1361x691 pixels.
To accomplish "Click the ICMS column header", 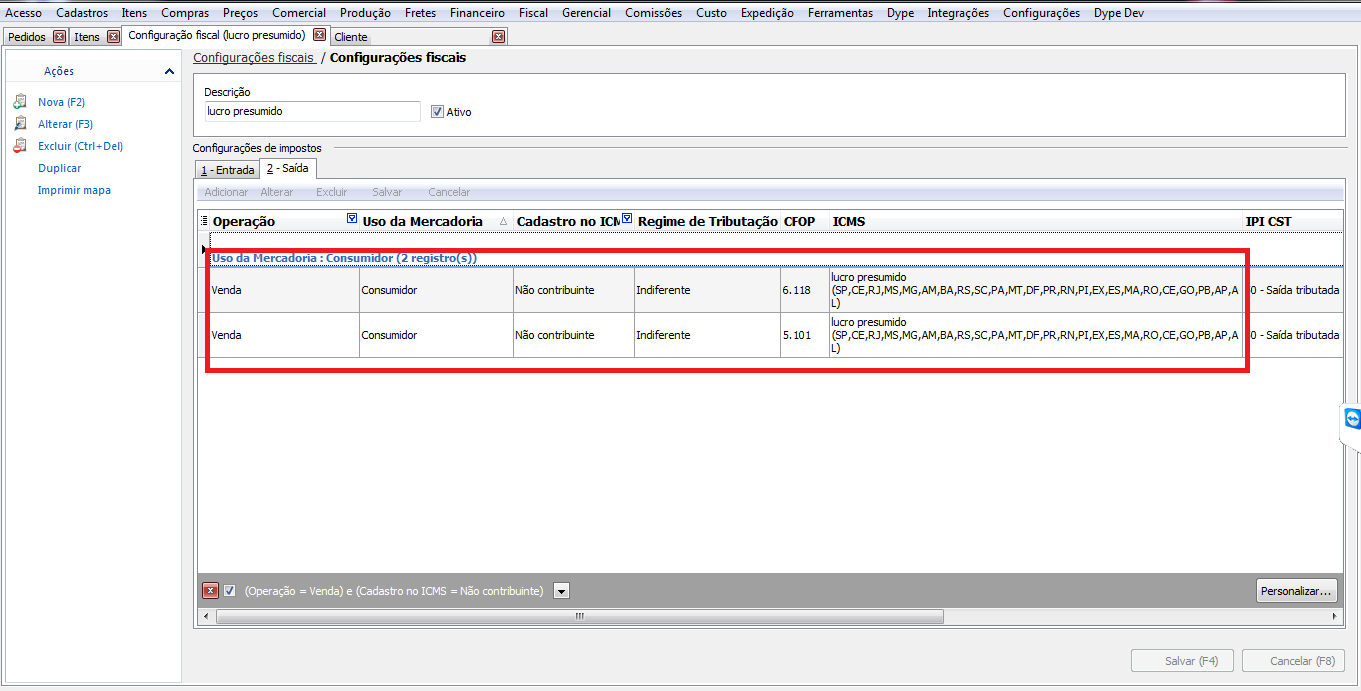I will (1035, 221).
